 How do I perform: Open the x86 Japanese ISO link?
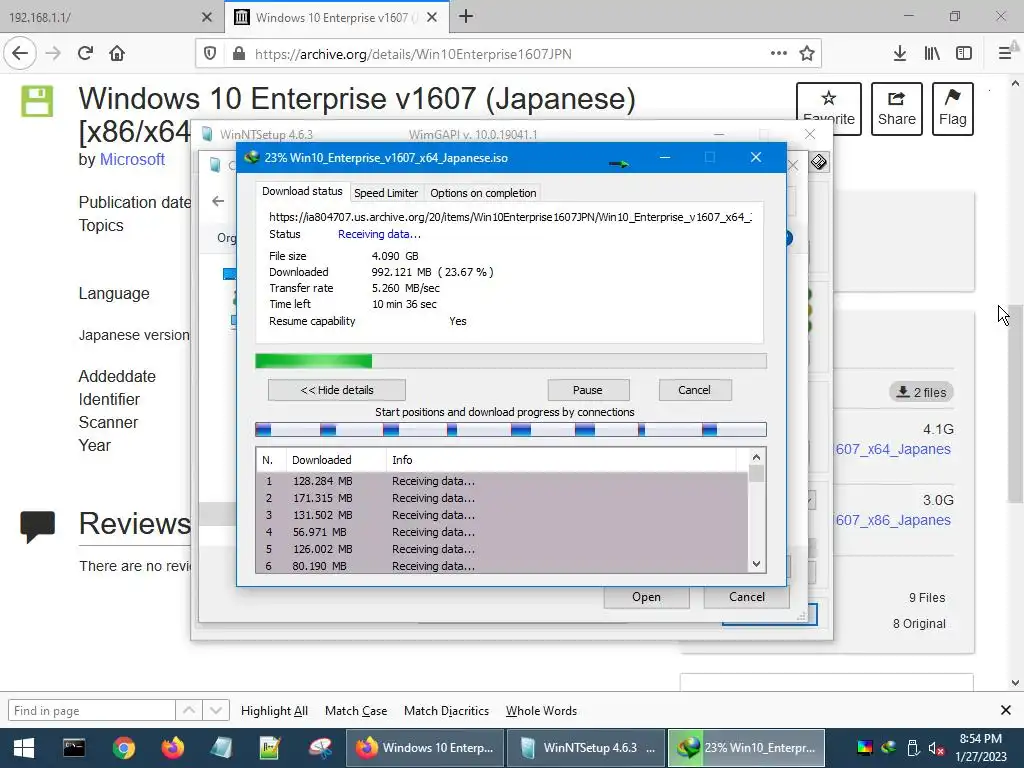coord(893,520)
